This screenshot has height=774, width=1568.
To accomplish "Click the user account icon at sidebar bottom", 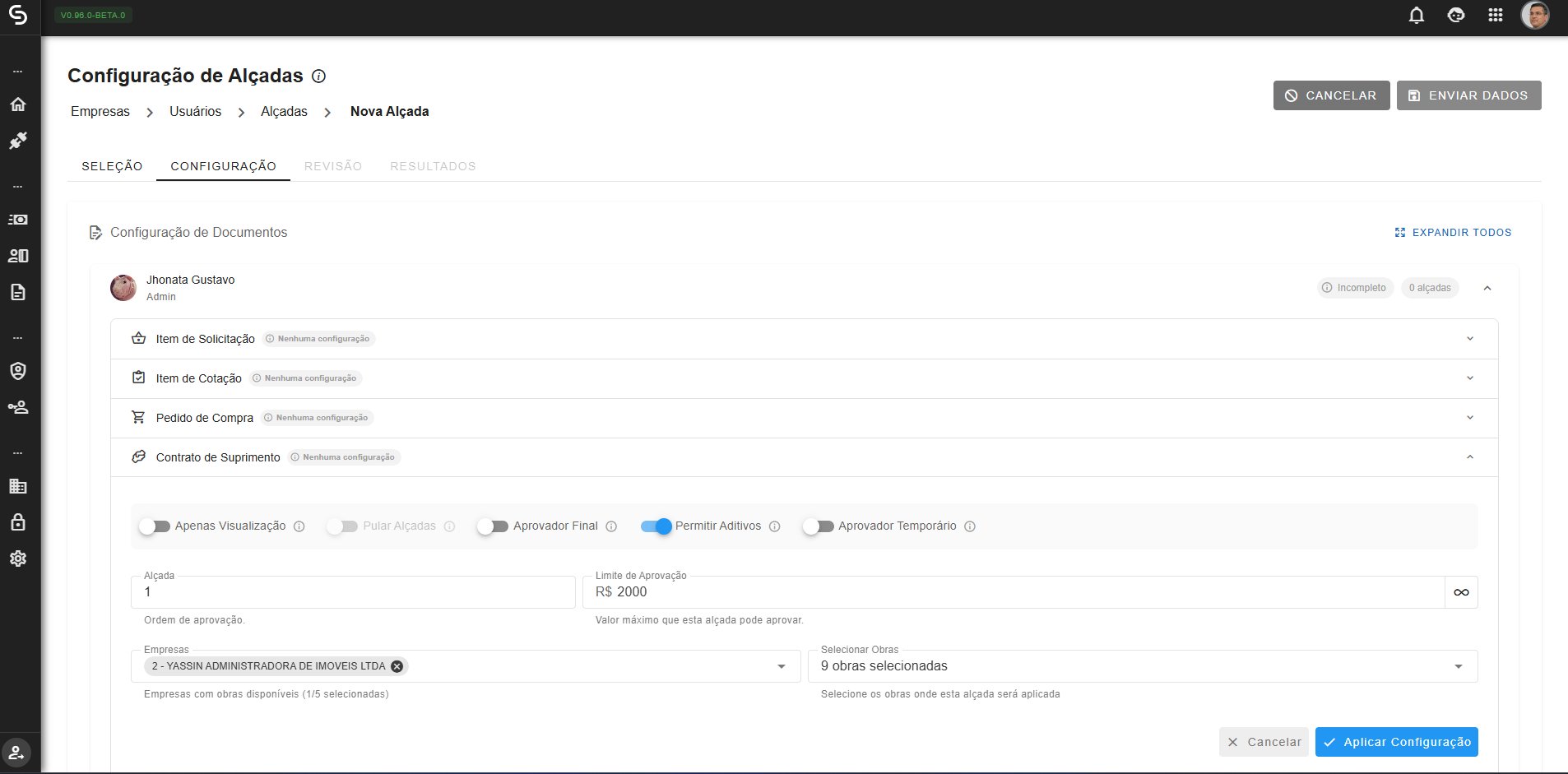I will tap(16, 753).
